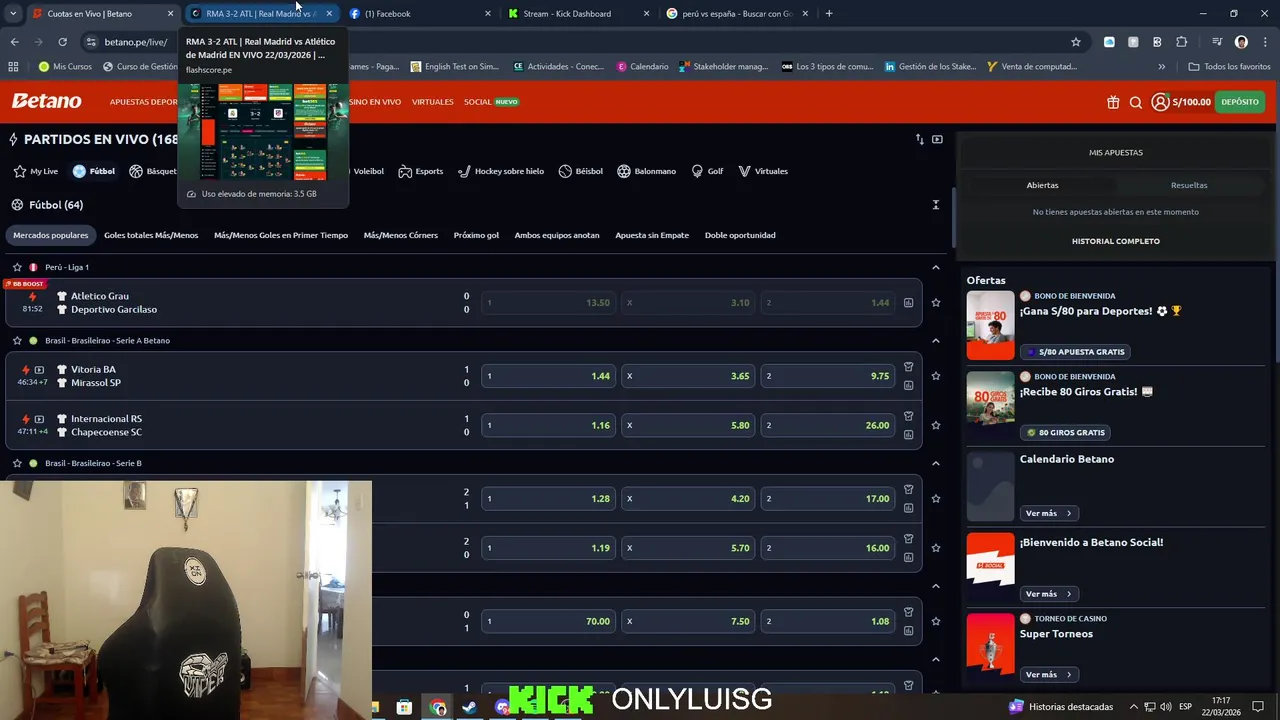Favorite the match with odds 70.00 star
Screen dimensions: 1280x720
pyautogui.click(x=936, y=621)
